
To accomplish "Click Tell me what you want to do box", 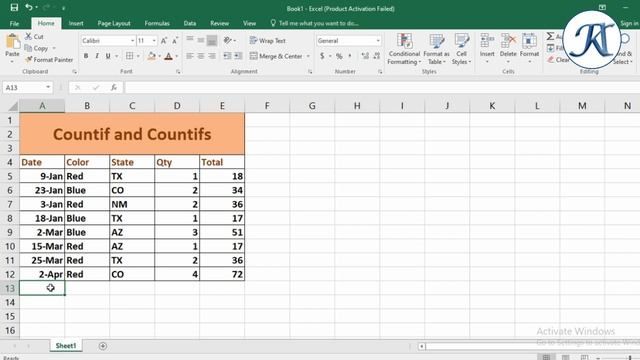I will [x=315, y=23].
